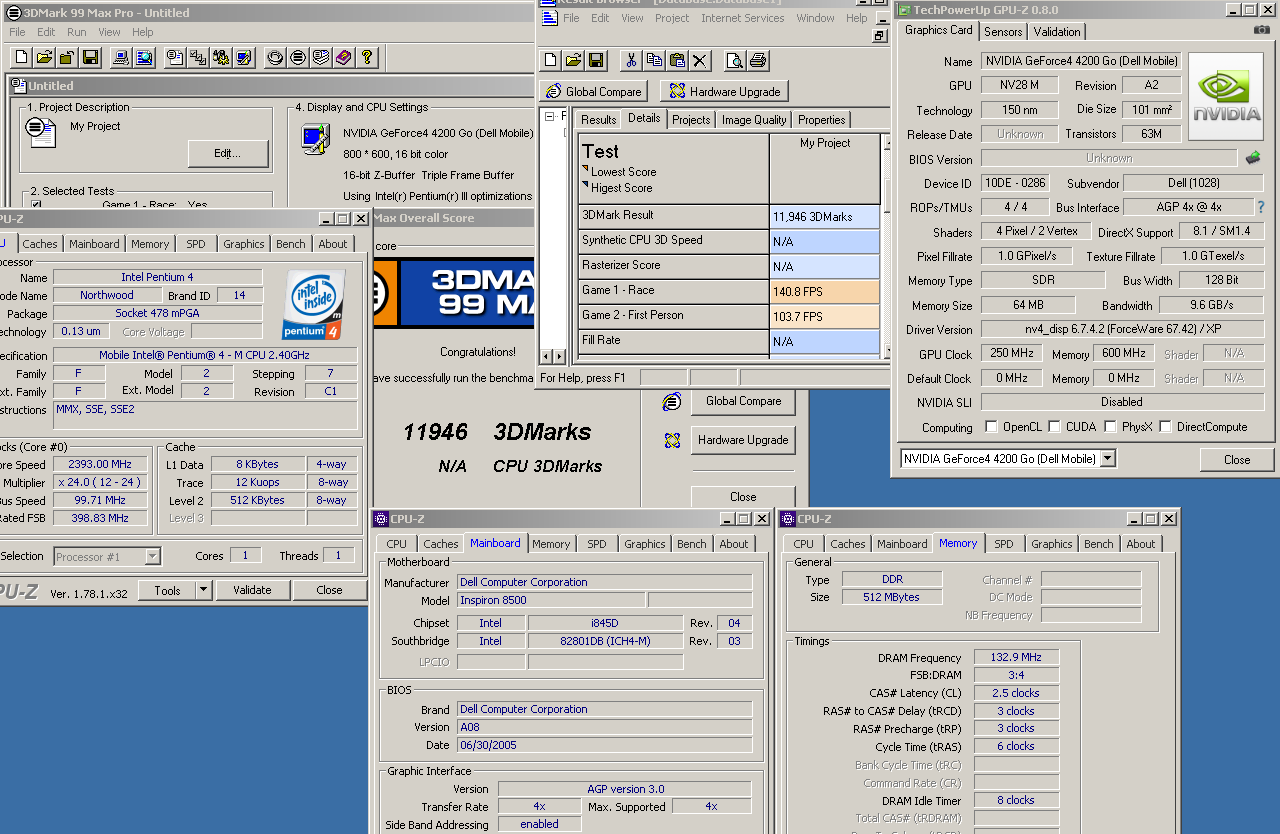Viewport: 1280px width, 834px height.
Task: Click the DRAM Frequency 132.9 MHz value
Action: [x=1016, y=657]
